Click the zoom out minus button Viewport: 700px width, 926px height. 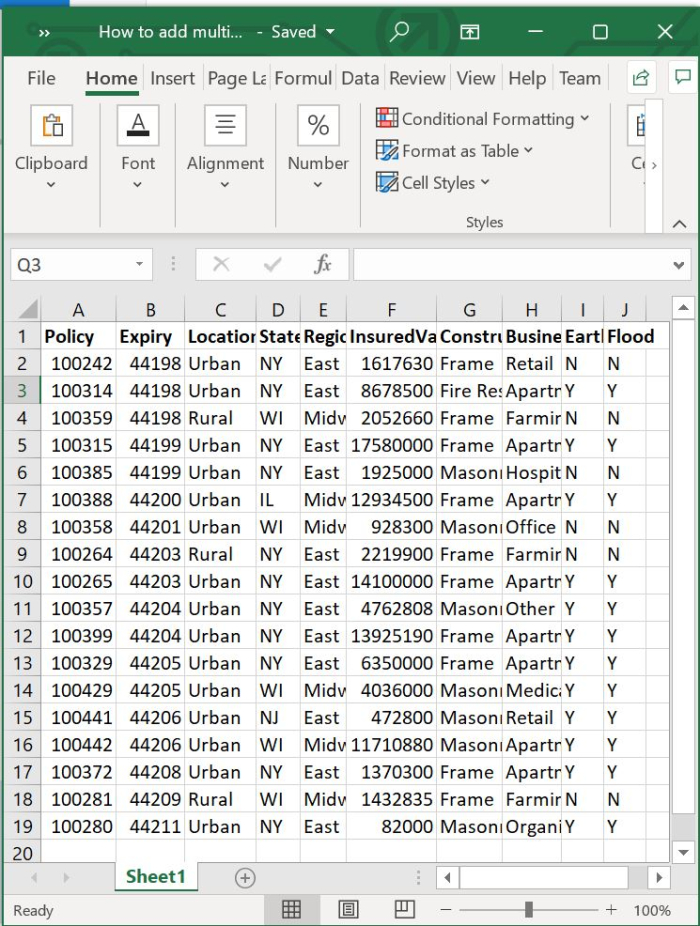click(446, 910)
